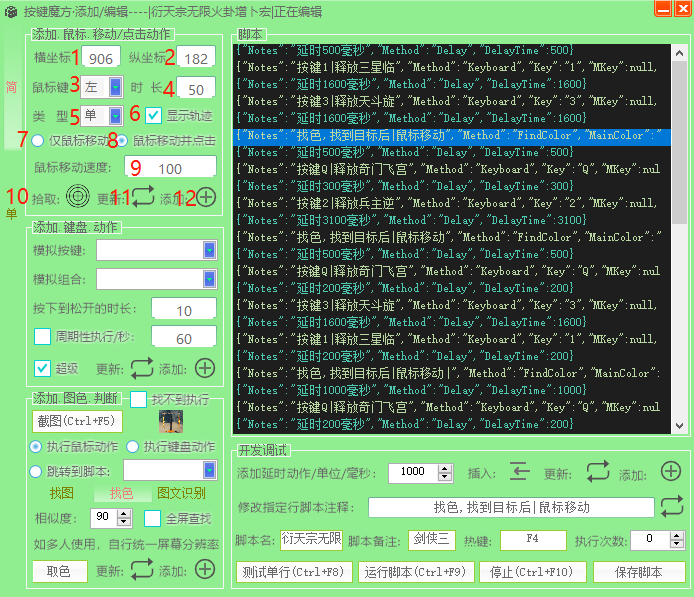This screenshot has height=597, width=694.
Task: Click the 取色 button
Action: point(59,571)
